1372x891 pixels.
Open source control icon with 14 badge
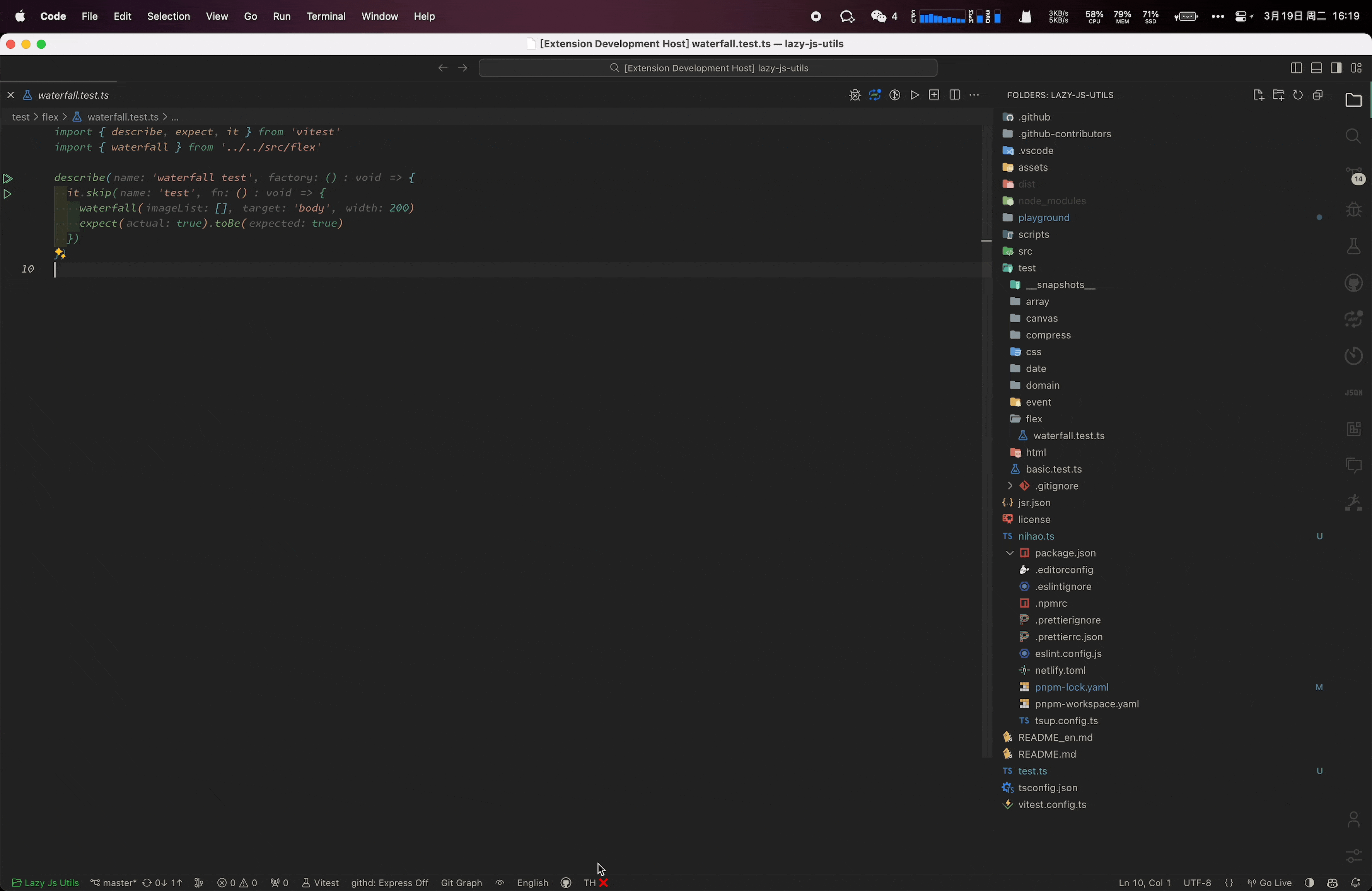tap(1353, 175)
